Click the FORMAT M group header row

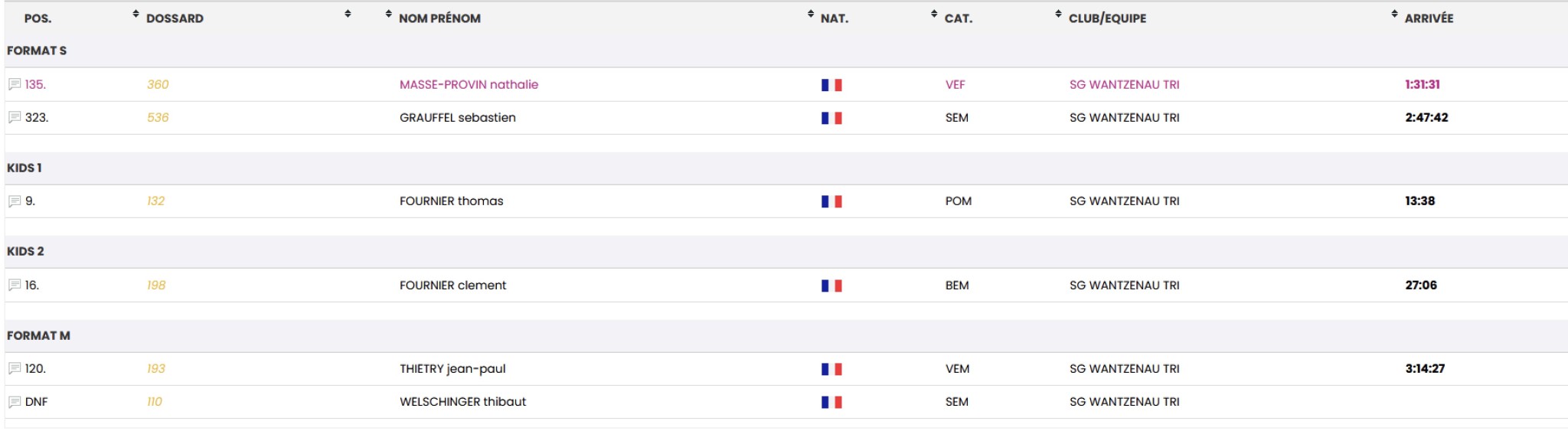pyautogui.click(x=38, y=335)
